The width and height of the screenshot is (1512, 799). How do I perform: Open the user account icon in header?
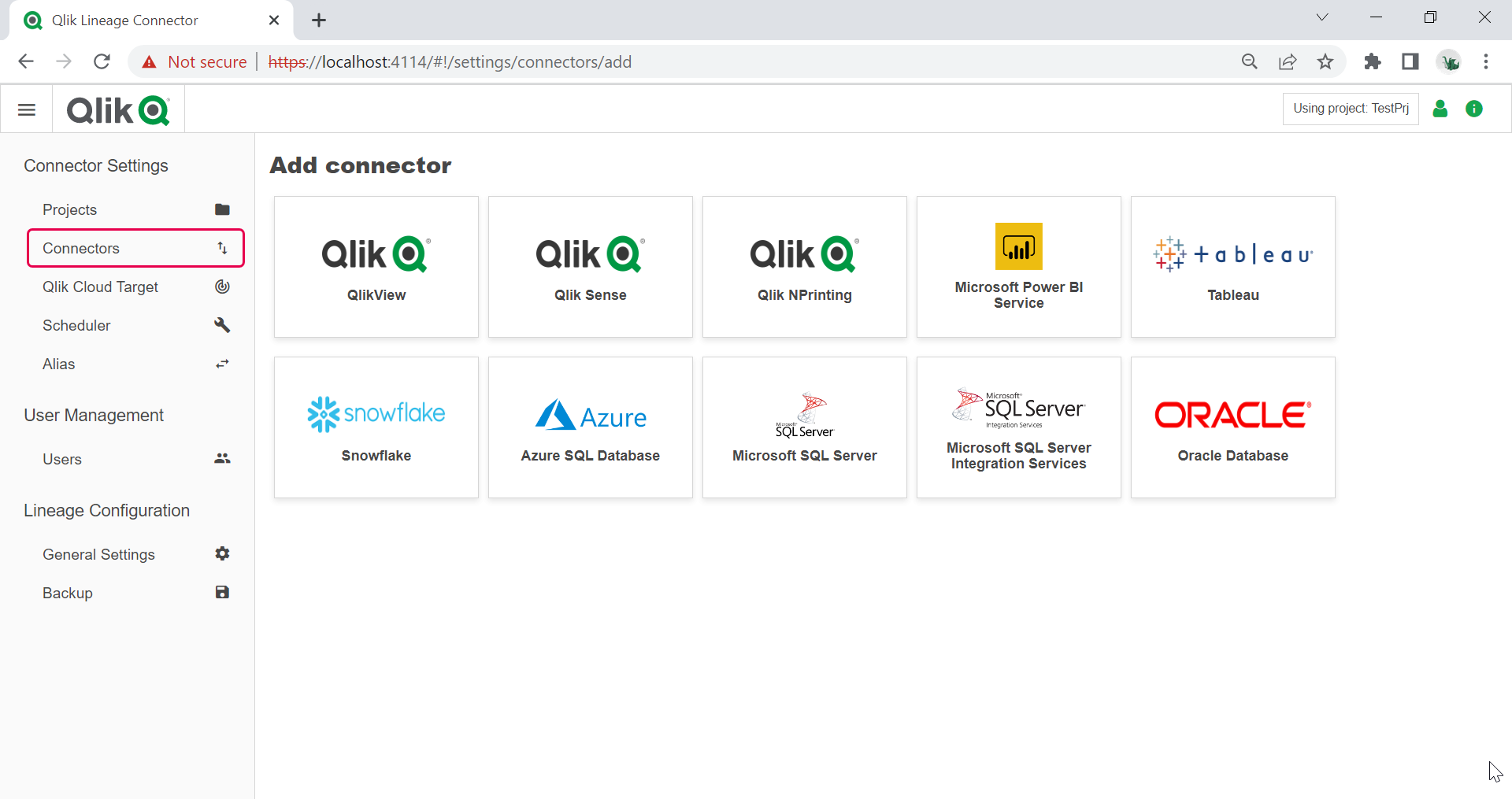tap(1440, 109)
